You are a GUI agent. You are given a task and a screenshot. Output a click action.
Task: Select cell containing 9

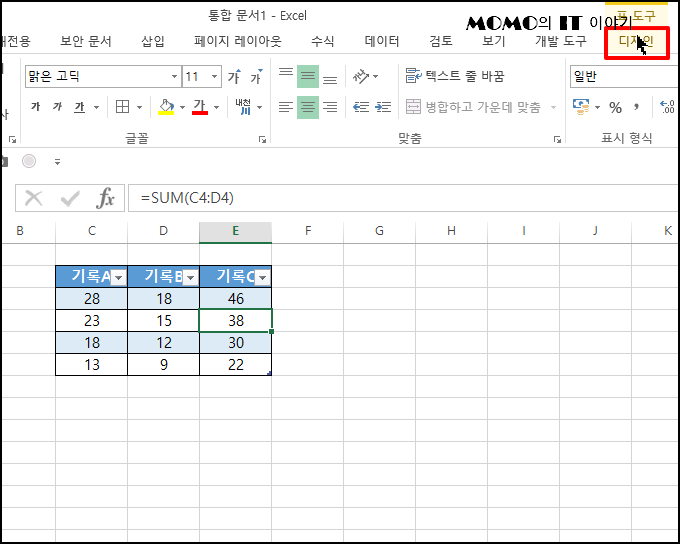point(163,364)
